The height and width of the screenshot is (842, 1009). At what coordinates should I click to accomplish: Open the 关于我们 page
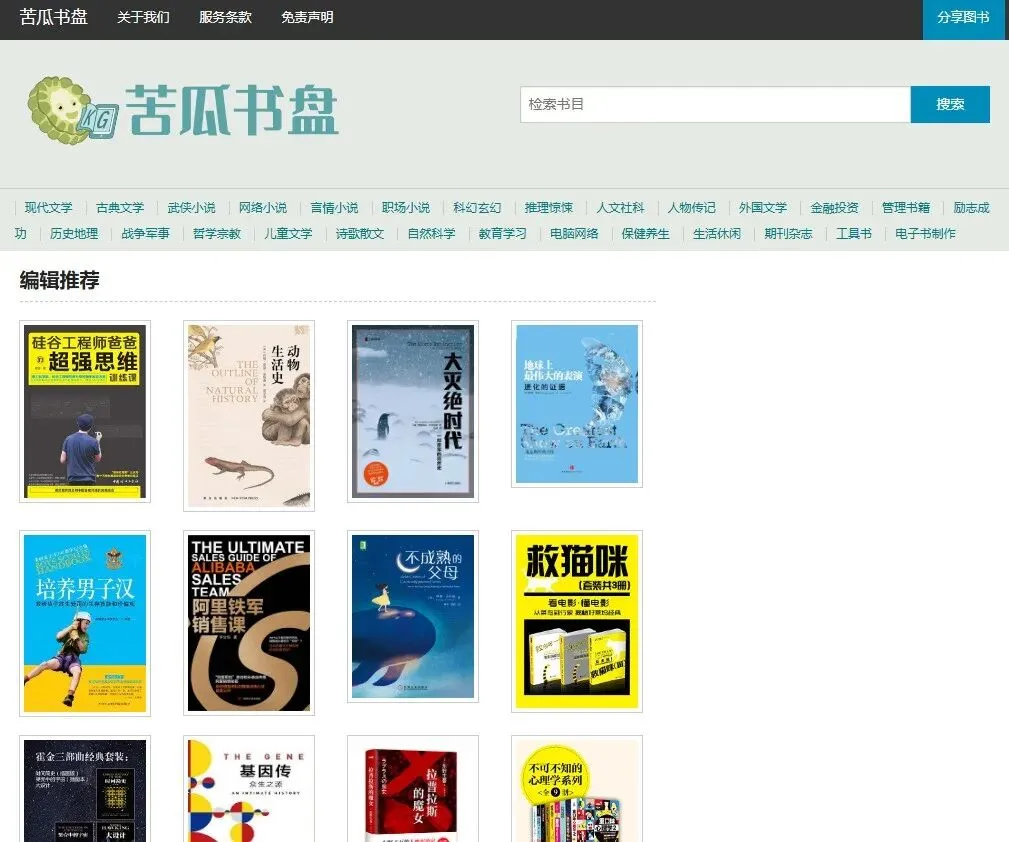(x=143, y=17)
